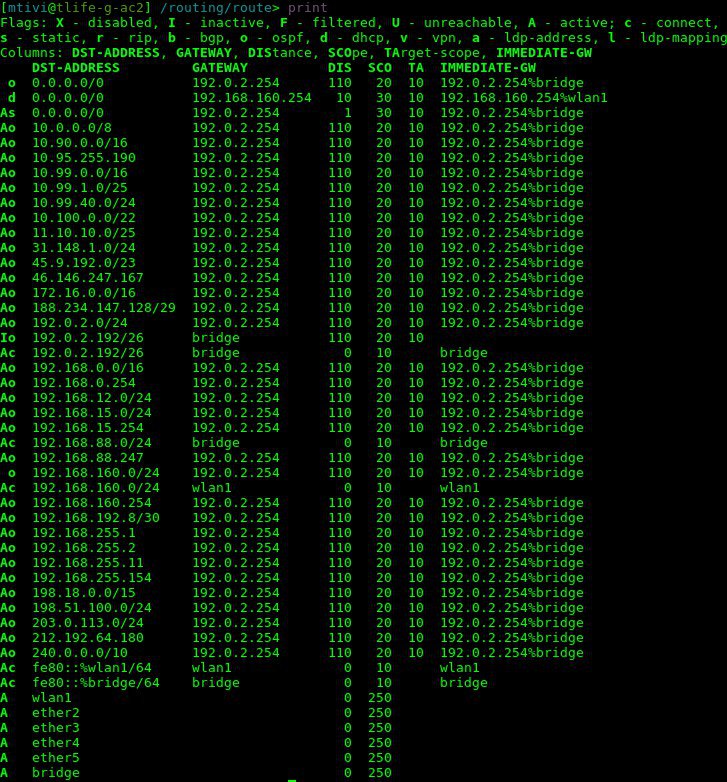Image resolution: width=727 pixels, height=782 pixels.
Task: Select destination 'fe80::%bridge/64'
Action: [96, 682]
